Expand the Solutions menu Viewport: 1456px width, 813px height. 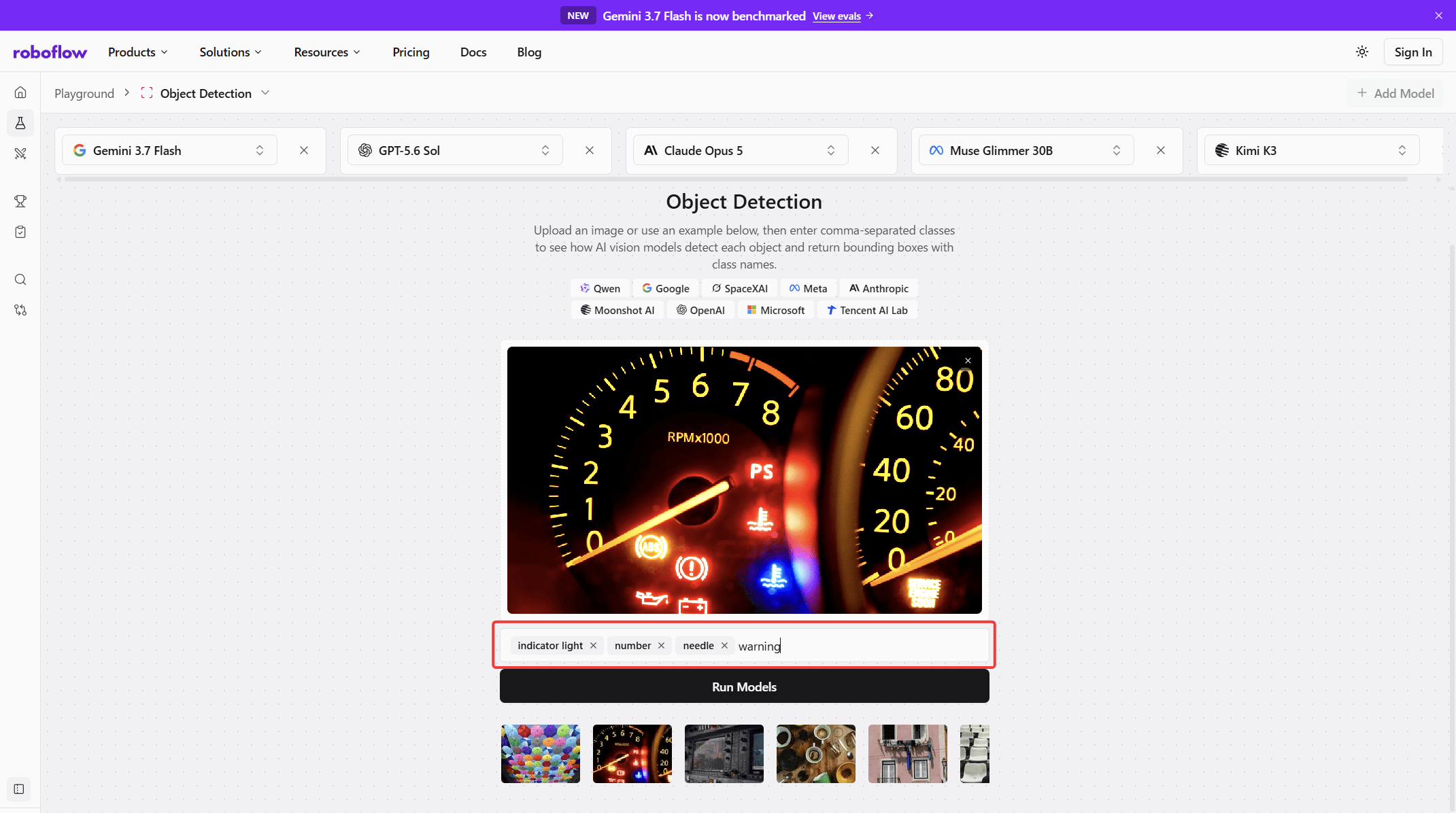[x=231, y=52]
